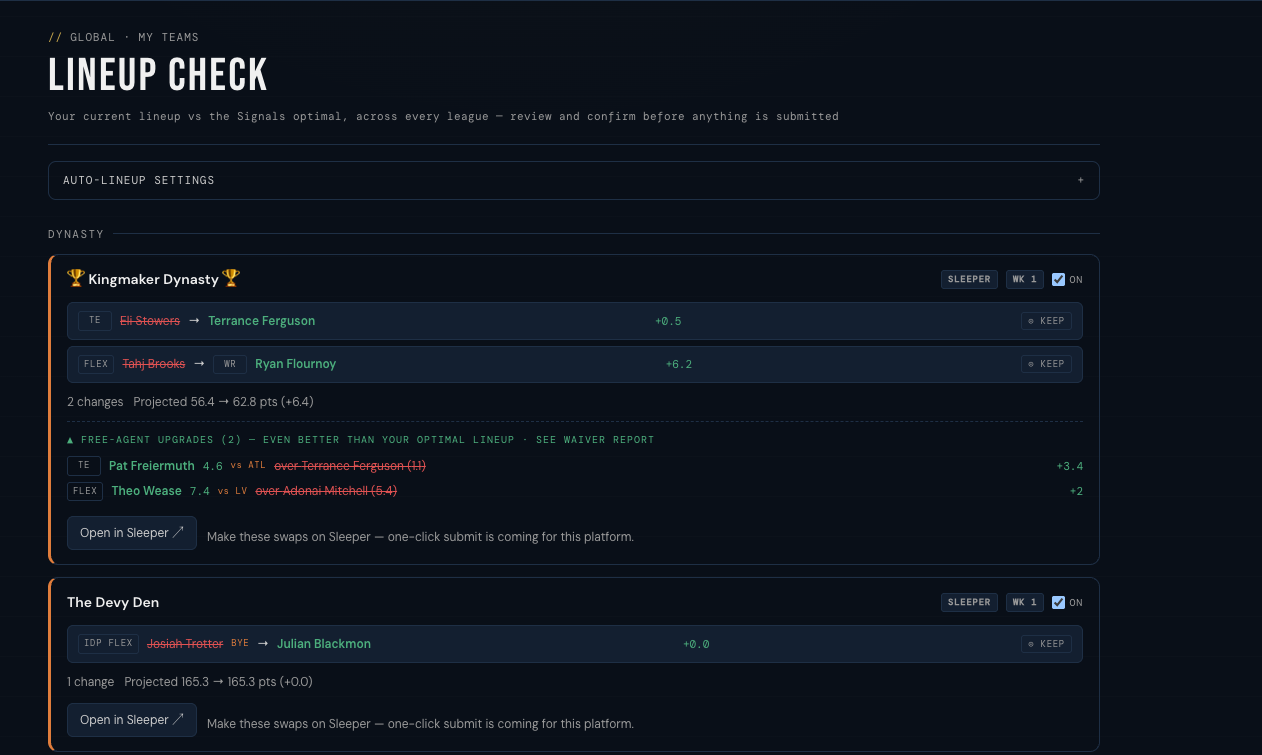
Task: Click the IDP FLEX position tag
Action: tap(108, 644)
